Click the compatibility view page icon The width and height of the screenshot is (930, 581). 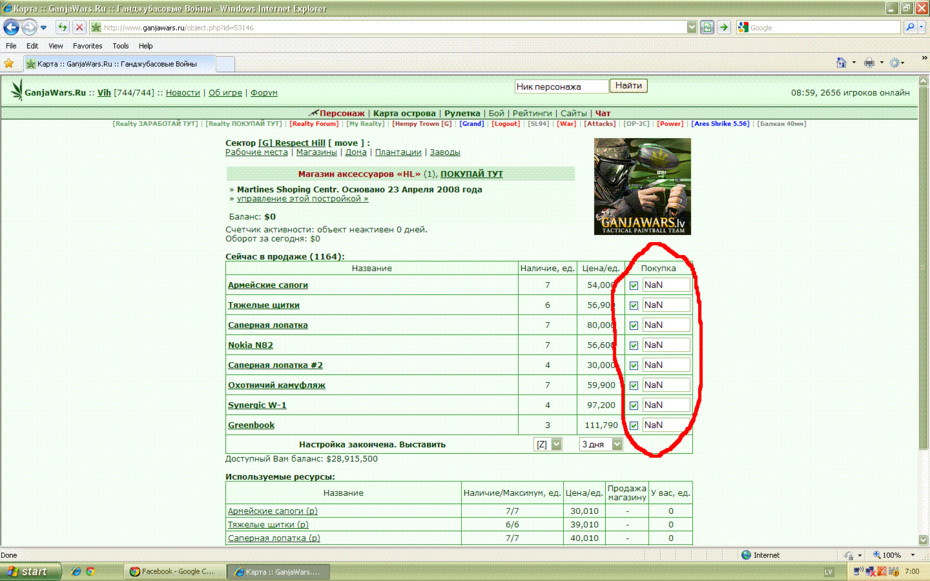click(707, 27)
